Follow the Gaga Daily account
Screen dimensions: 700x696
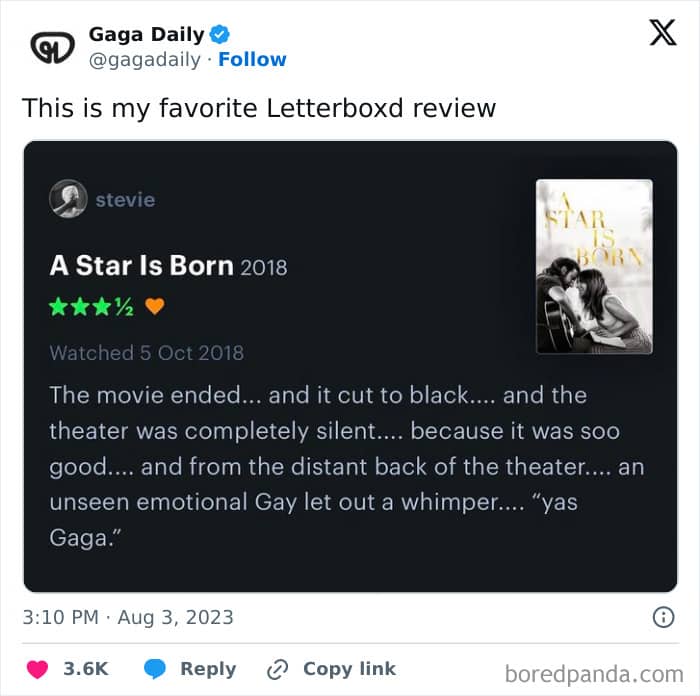point(252,59)
